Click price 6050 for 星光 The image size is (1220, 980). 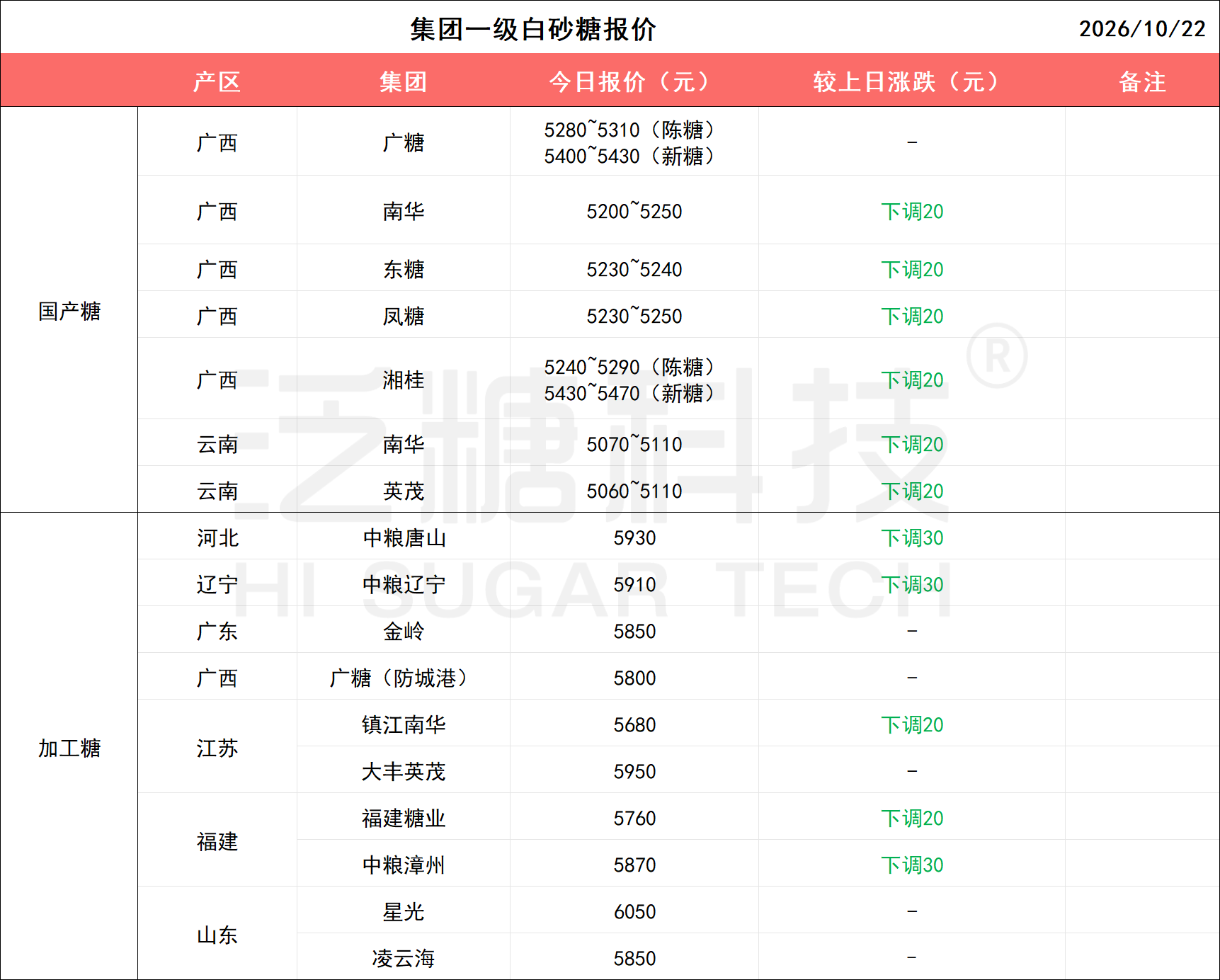coord(634,911)
